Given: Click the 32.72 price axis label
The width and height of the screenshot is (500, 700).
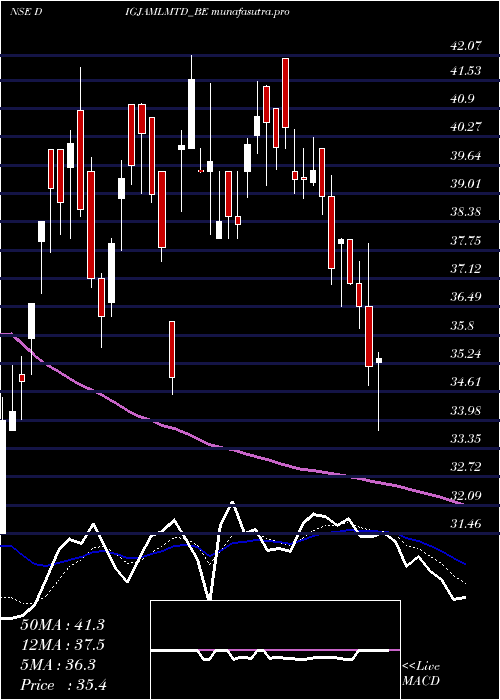Looking at the screenshot, I should point(467,467).
